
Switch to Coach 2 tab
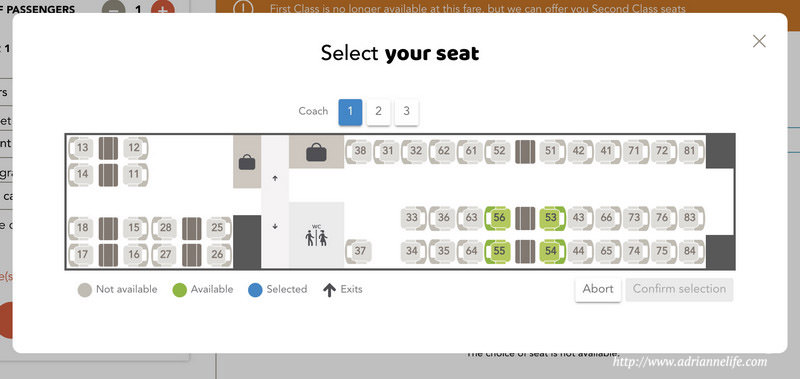coord(378,112)
